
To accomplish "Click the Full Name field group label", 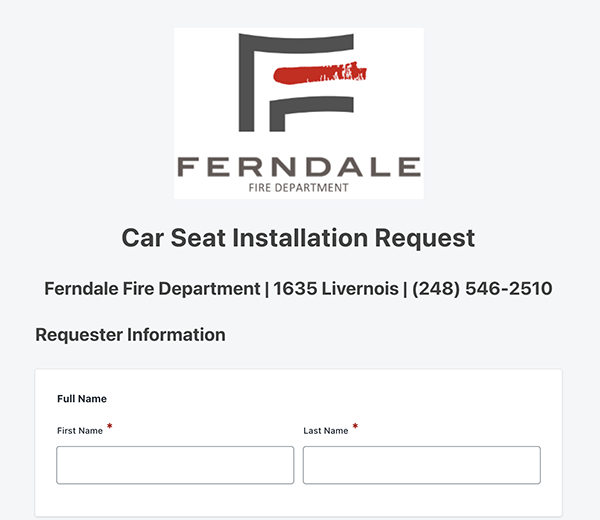I will 82,399.
